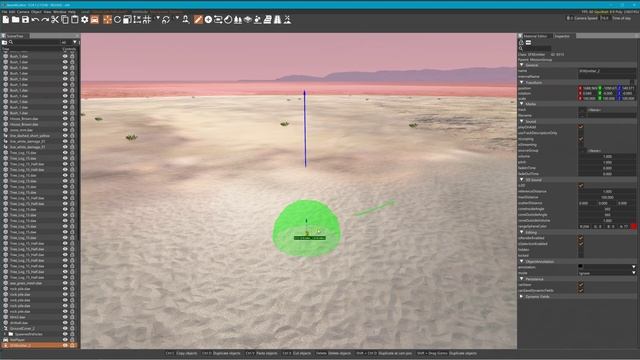Image resolution: width=640 pixels, height=360 pixels.
Task: Toggle the isSelectionEnabled checkbox
Action: (581, 244)
